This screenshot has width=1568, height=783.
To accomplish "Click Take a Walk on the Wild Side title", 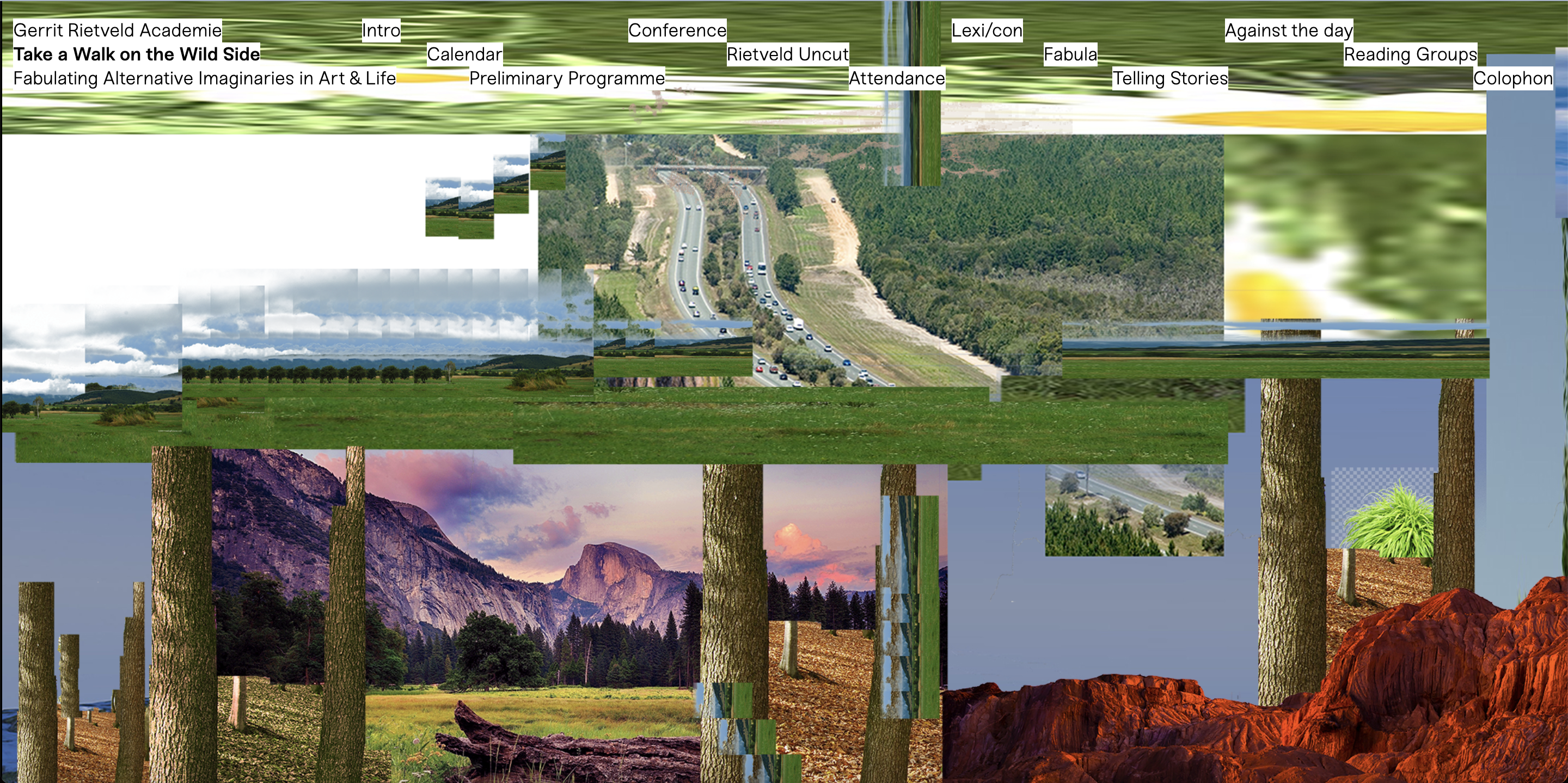I will tap(137, 54).
